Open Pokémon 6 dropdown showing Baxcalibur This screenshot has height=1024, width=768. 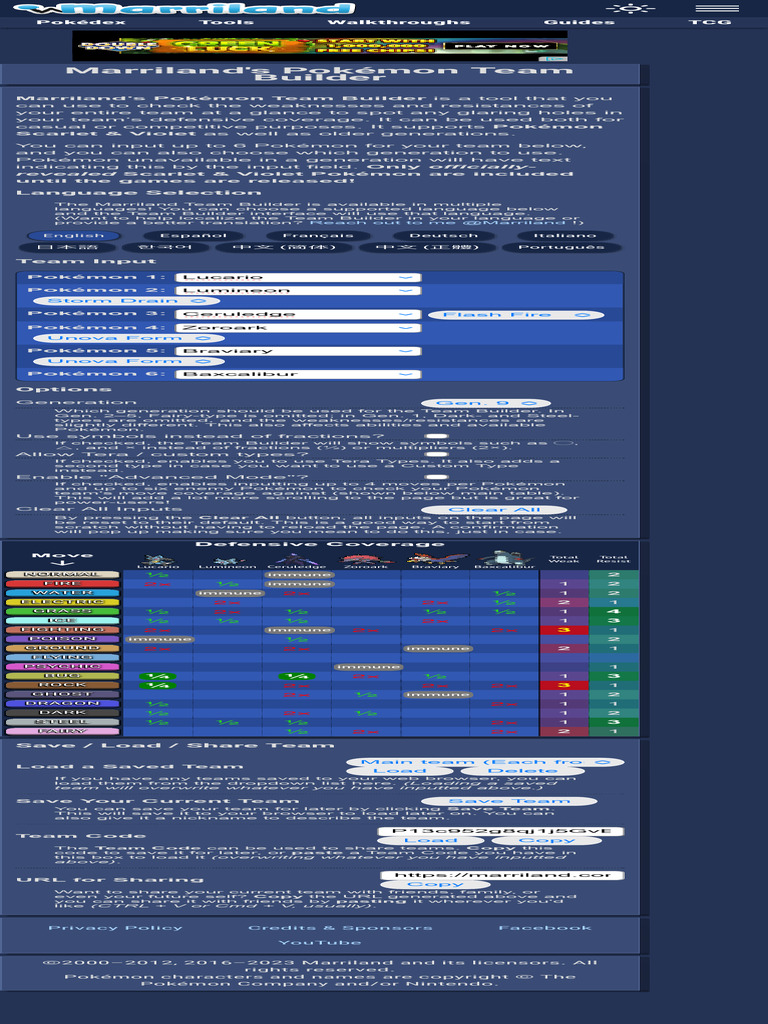298,374
